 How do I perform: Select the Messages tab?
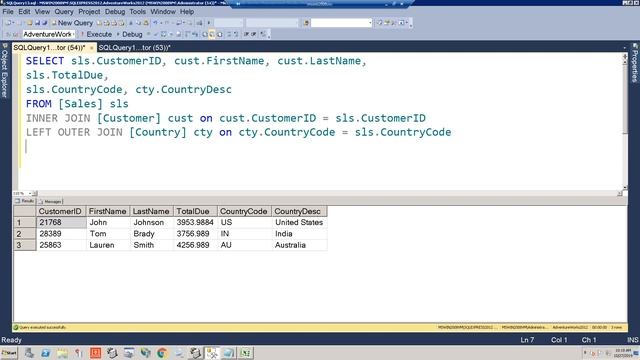click(50, 201)
